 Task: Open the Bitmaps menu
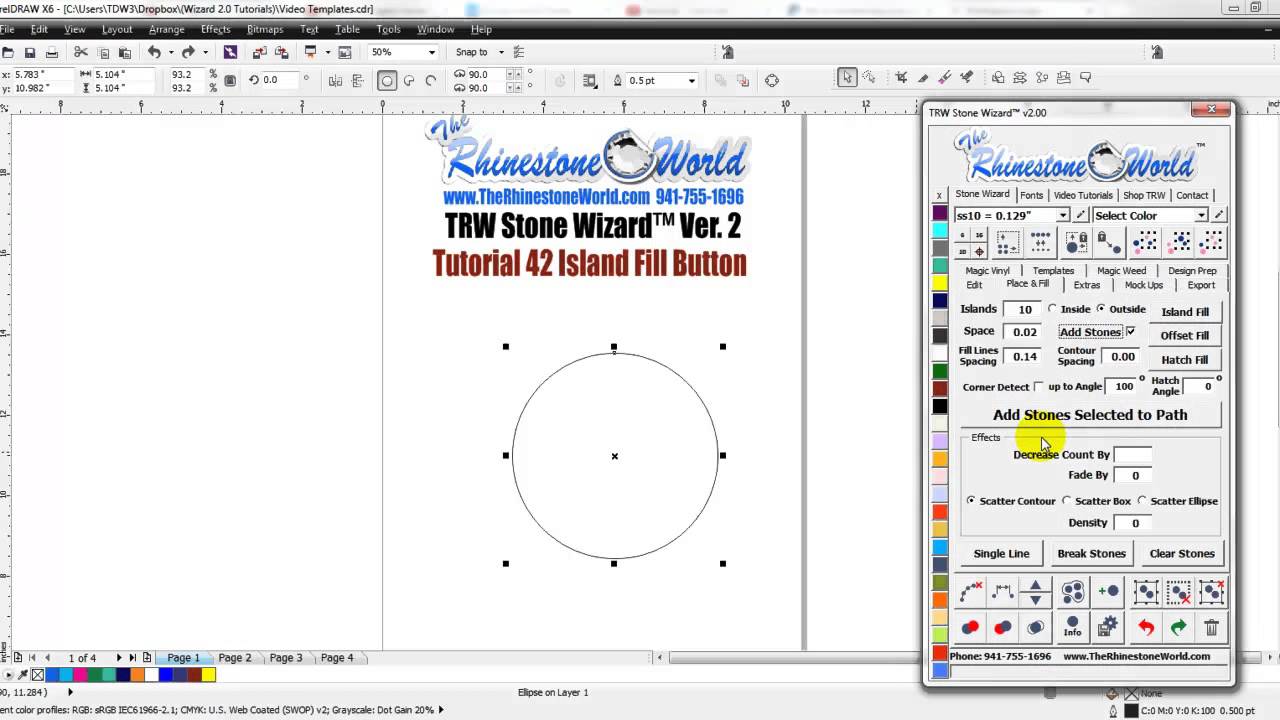click(265, 29)
